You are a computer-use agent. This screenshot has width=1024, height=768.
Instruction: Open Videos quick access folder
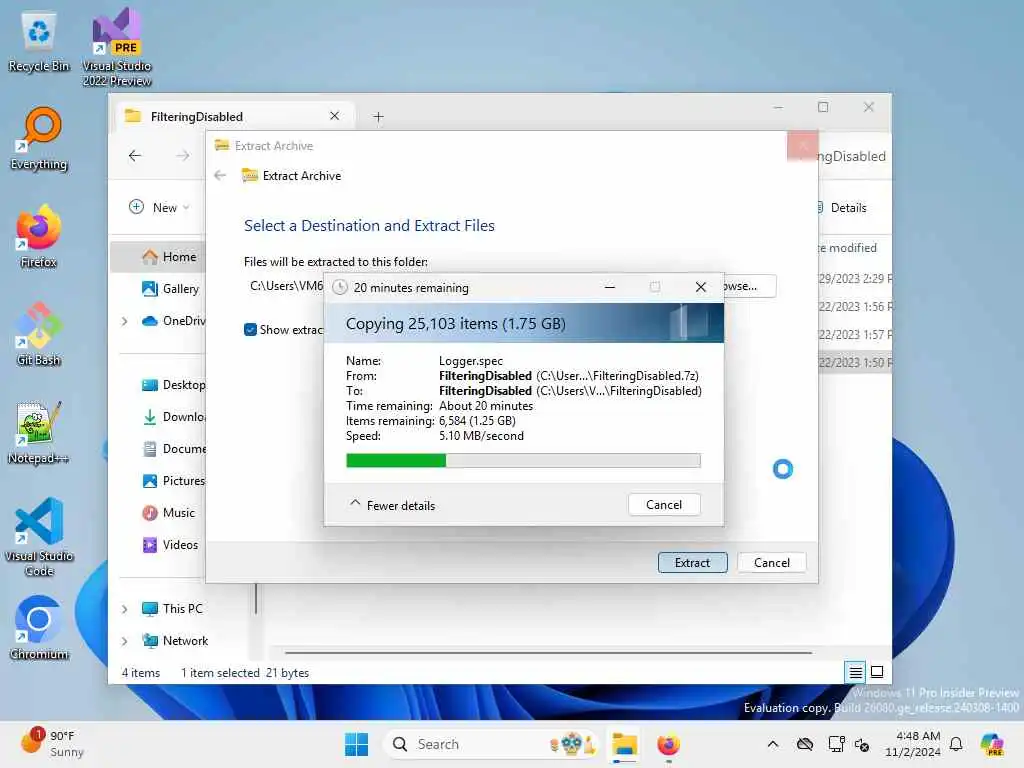pos(170,545)
